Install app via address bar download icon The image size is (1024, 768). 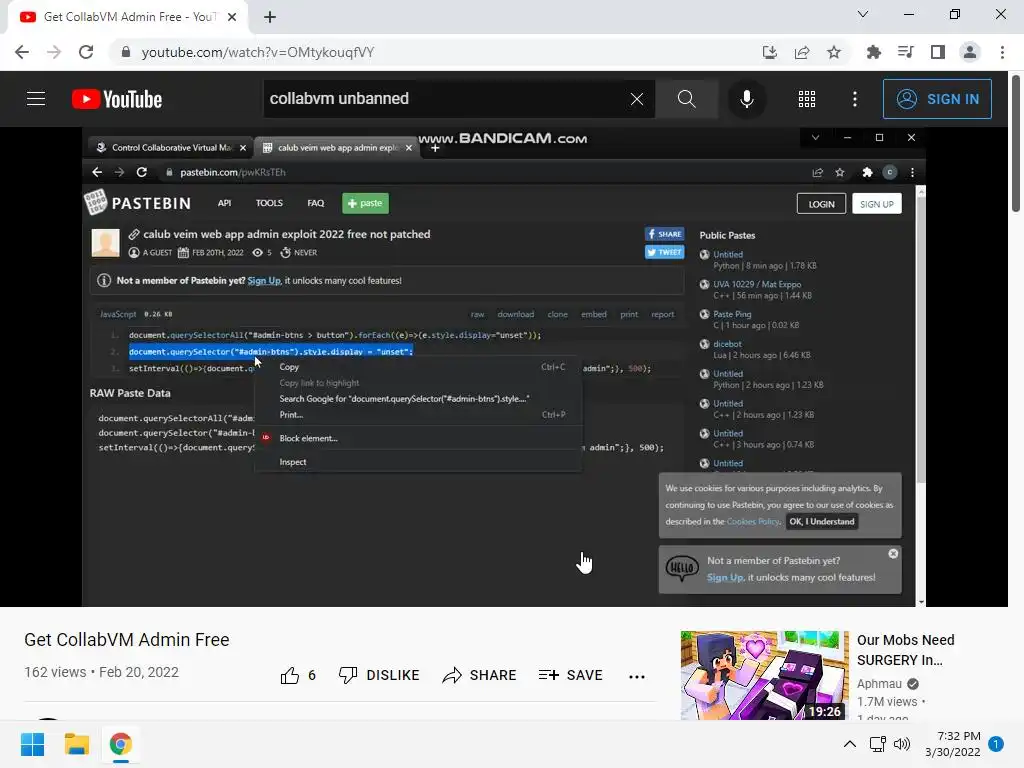coord(770,52)
